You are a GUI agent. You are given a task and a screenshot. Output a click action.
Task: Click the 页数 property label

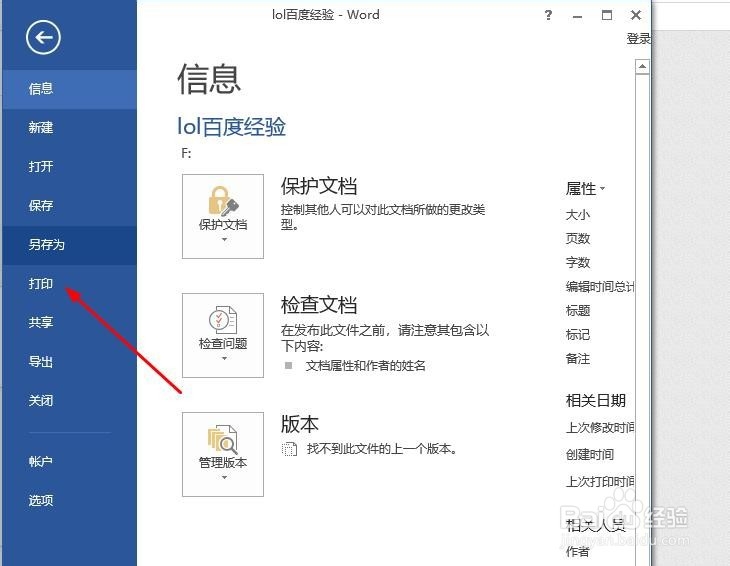point(578,239)
